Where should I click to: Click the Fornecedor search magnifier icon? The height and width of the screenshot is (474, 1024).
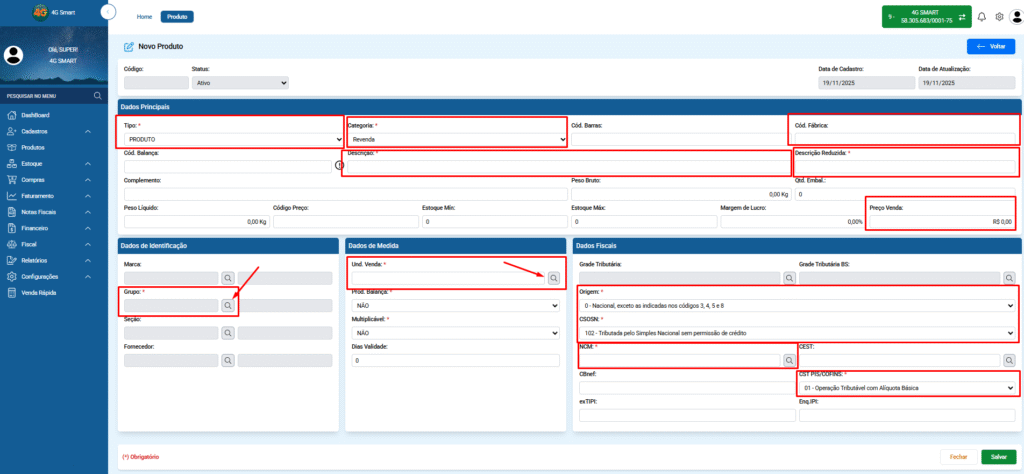227,360
